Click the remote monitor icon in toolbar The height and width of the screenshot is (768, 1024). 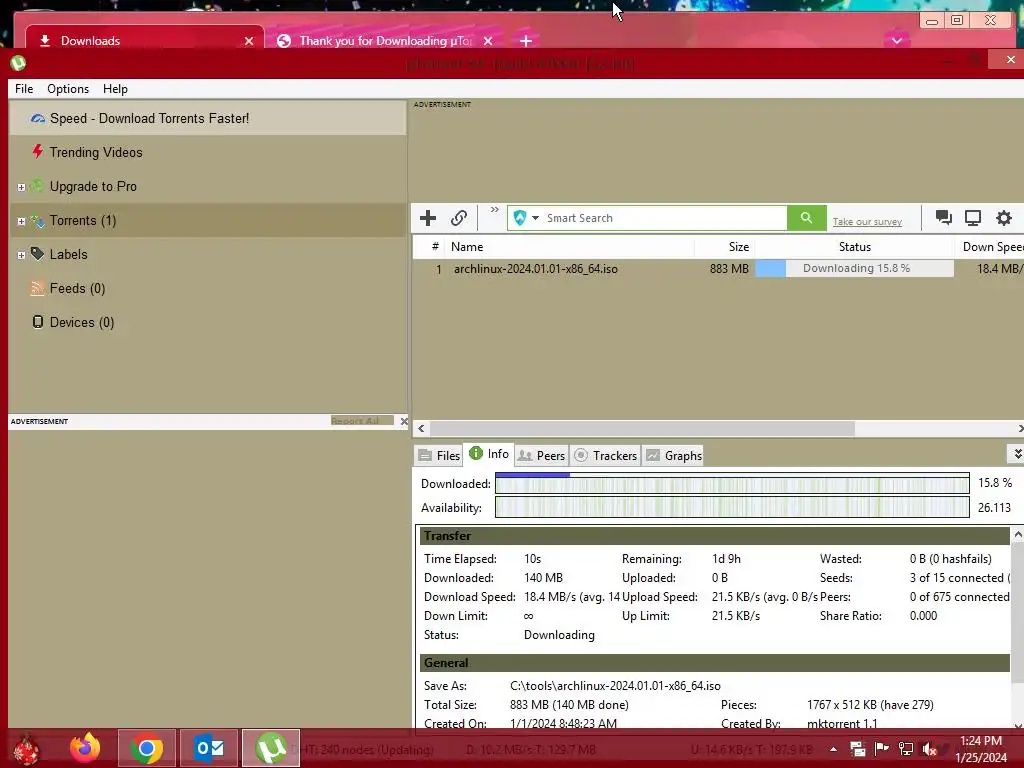(973, 217)
